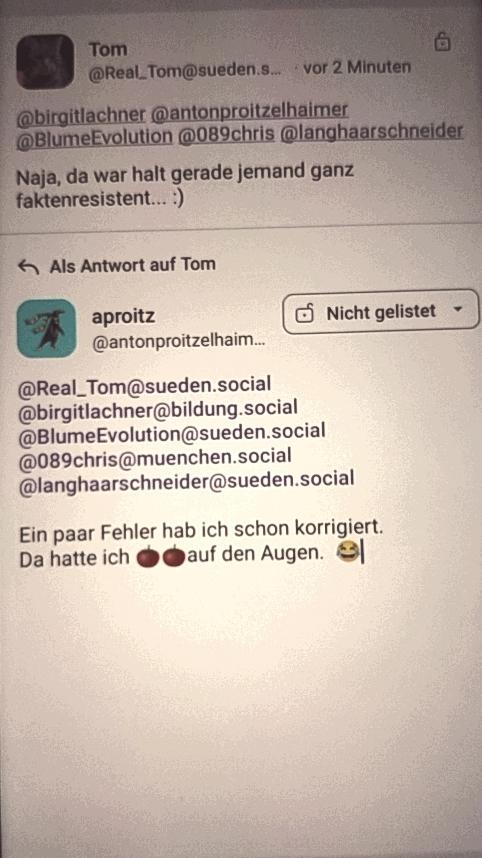482x858 pixels.
Task: Click the @Real_Tom@sueden.social line in reply text
Action: coord(144,386)
